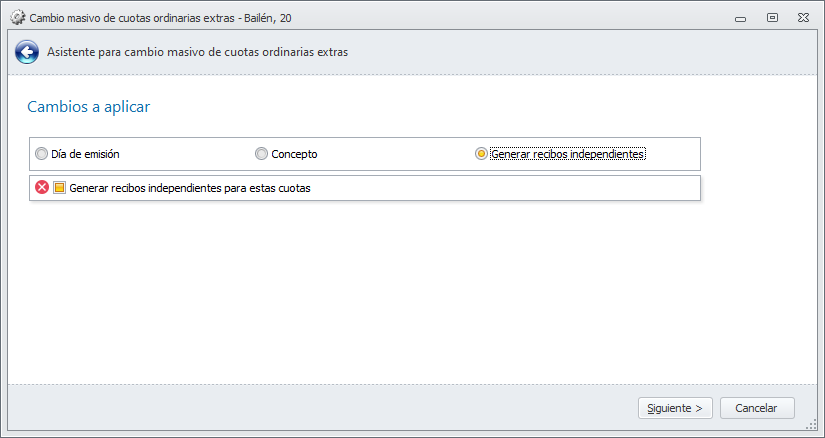The height and width of the screenshot is (438, 825).
Task: Click the "Asistente para cambio masivo" header text
Action: coord(197,52)
